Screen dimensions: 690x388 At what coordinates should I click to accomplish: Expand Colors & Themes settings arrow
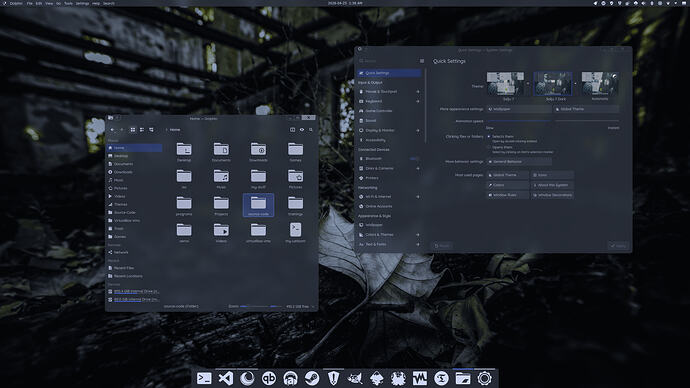point(418,235)
